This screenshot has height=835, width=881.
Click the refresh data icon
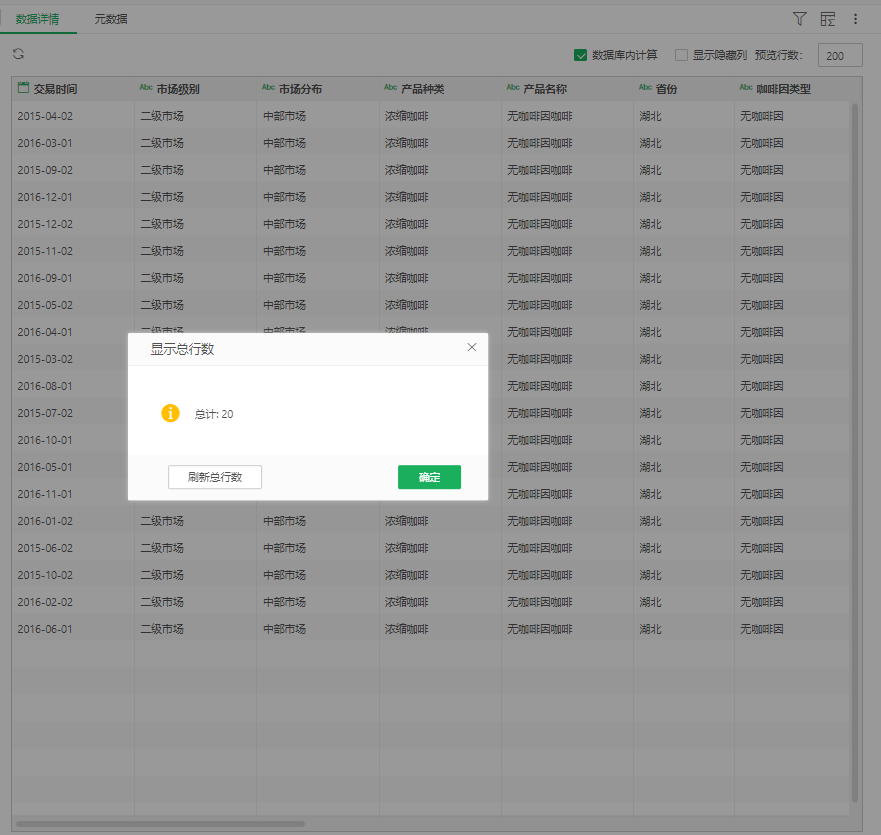point(18,54)
